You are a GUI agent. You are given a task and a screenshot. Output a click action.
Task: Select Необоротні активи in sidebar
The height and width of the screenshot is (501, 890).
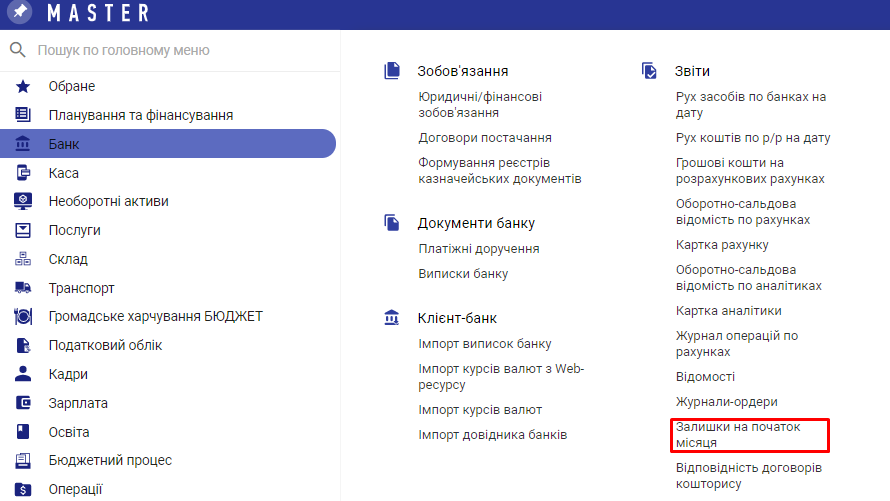coord(108,201)
